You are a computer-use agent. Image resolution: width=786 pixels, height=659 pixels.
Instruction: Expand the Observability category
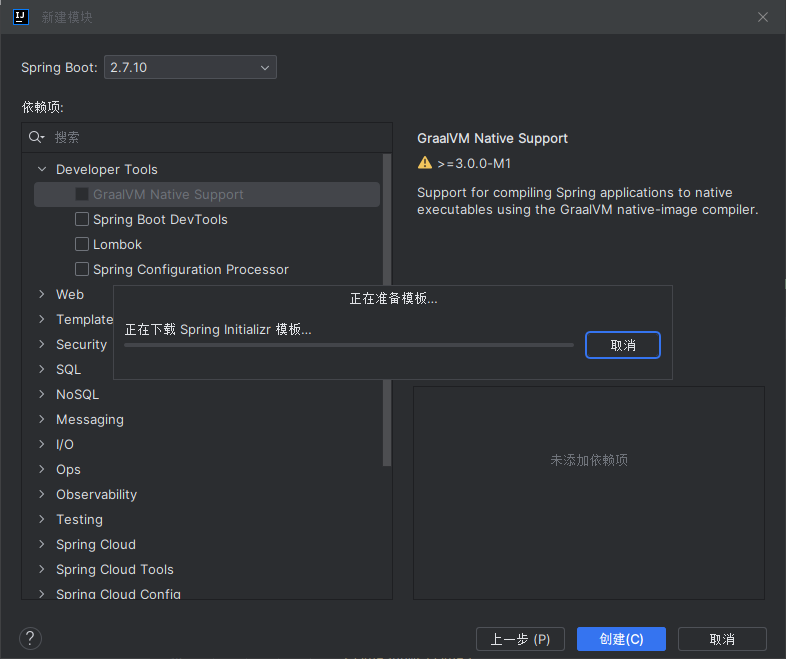pyautogui.click(x=42, y=494)
